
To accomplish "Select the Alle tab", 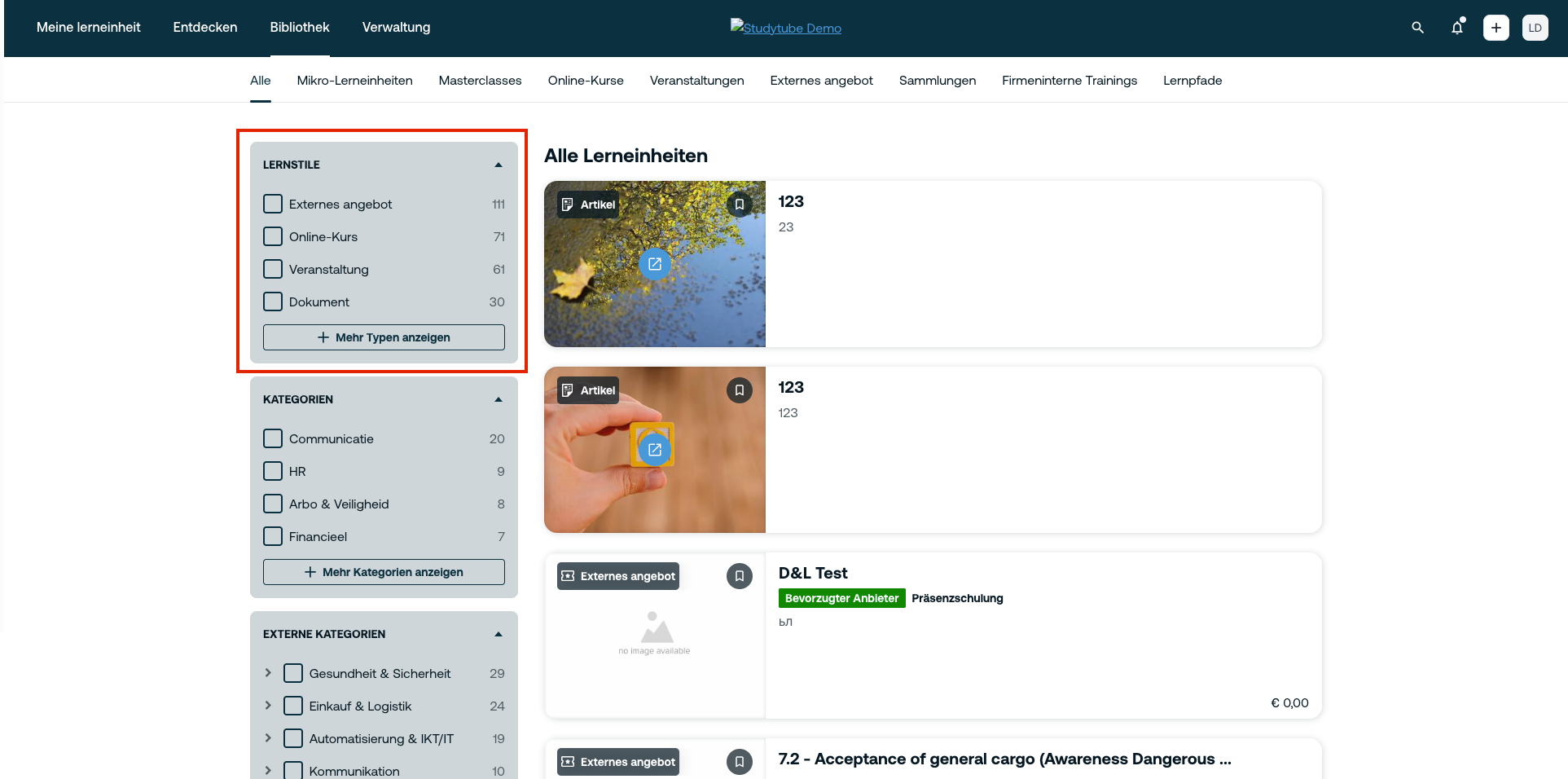I will (x=261, y=81).
